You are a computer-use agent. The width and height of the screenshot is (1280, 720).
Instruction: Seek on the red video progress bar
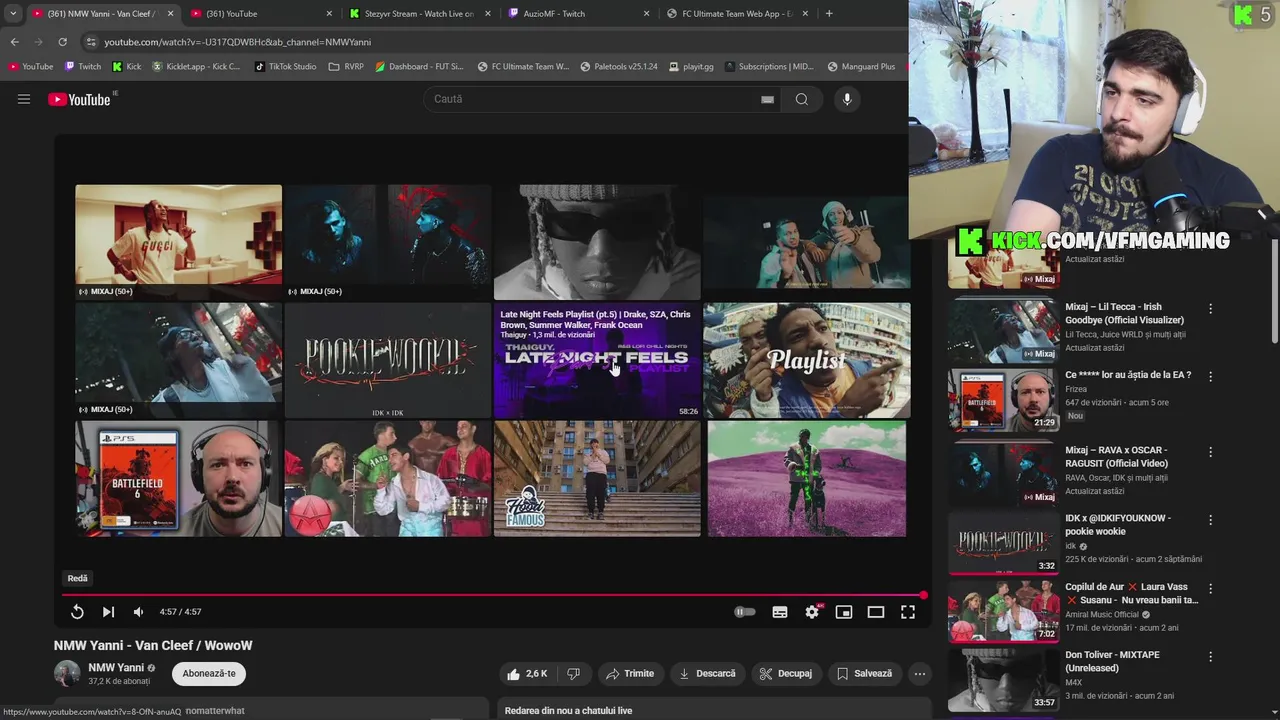click(x=493, y=595)
